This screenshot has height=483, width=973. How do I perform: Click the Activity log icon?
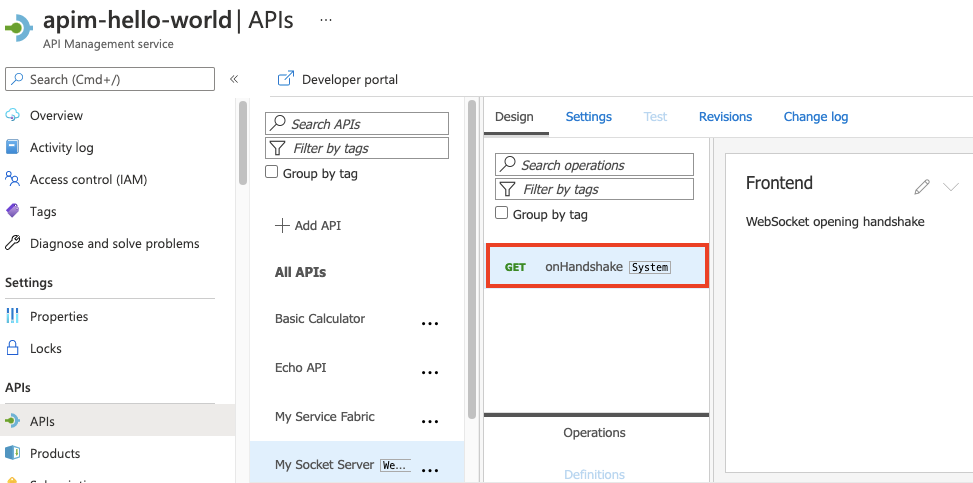coord(12,147)
